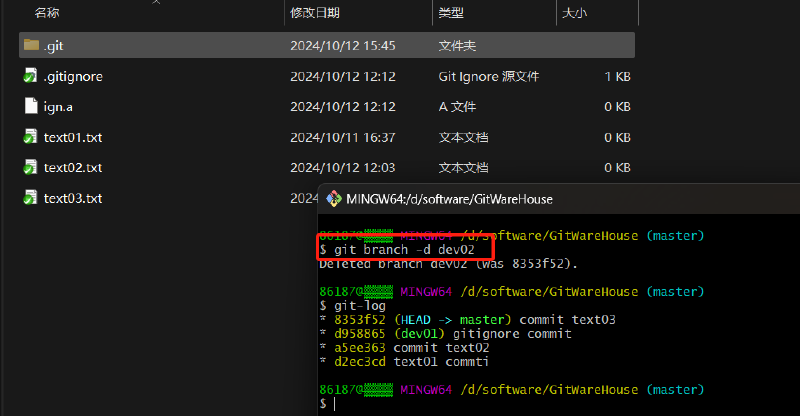Click commit hash a5ee363 in log
This screenshot has width=800, height=416.
click(360, 348)
